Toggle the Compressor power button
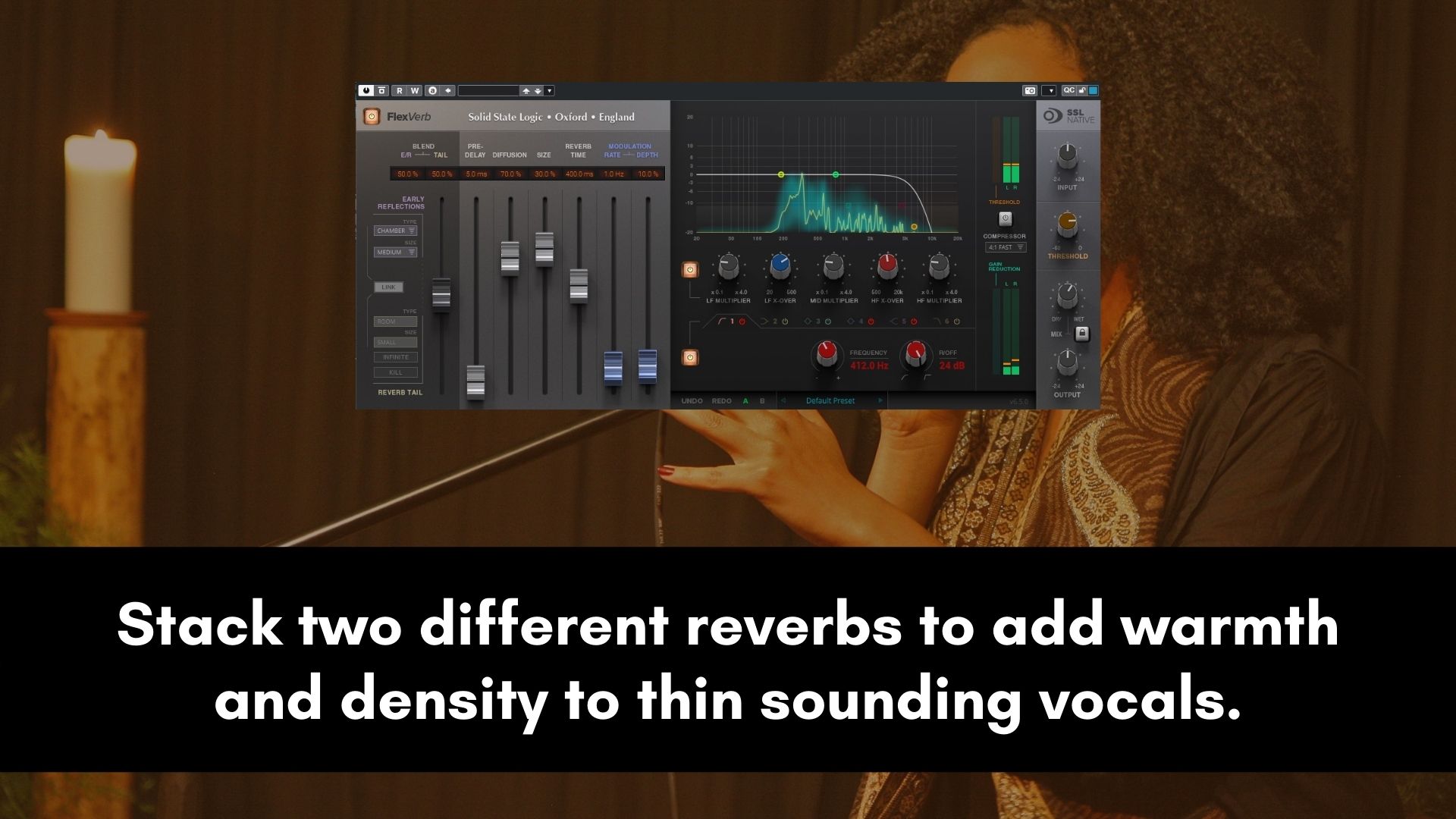Screen dimensions: 1456x819 pos(1005,218)
